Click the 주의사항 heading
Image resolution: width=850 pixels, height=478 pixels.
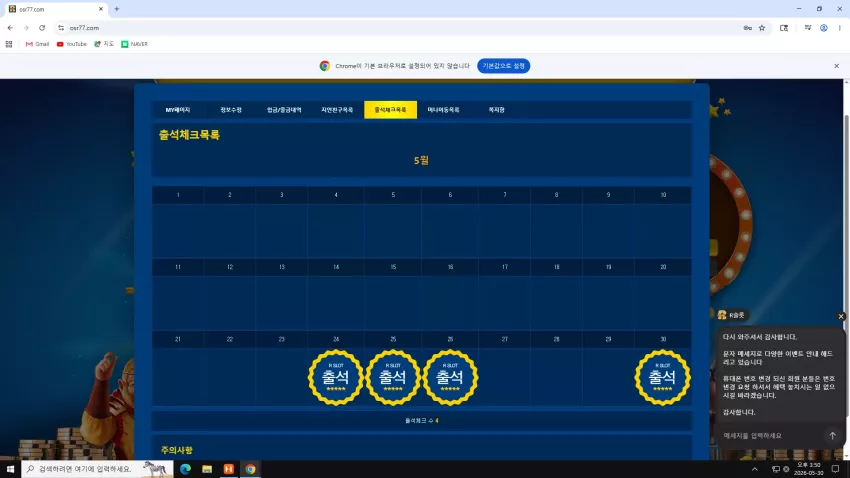pyautogui.click(x=177, y=450)
